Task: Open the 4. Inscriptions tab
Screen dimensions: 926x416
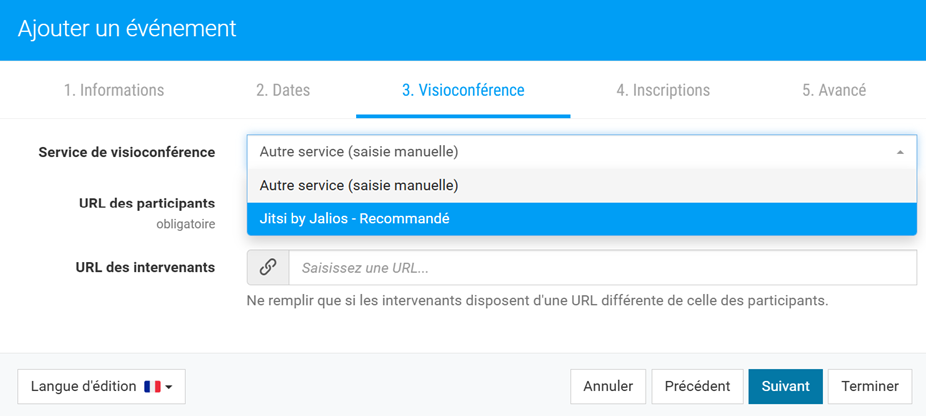Action: coord(663,90)
